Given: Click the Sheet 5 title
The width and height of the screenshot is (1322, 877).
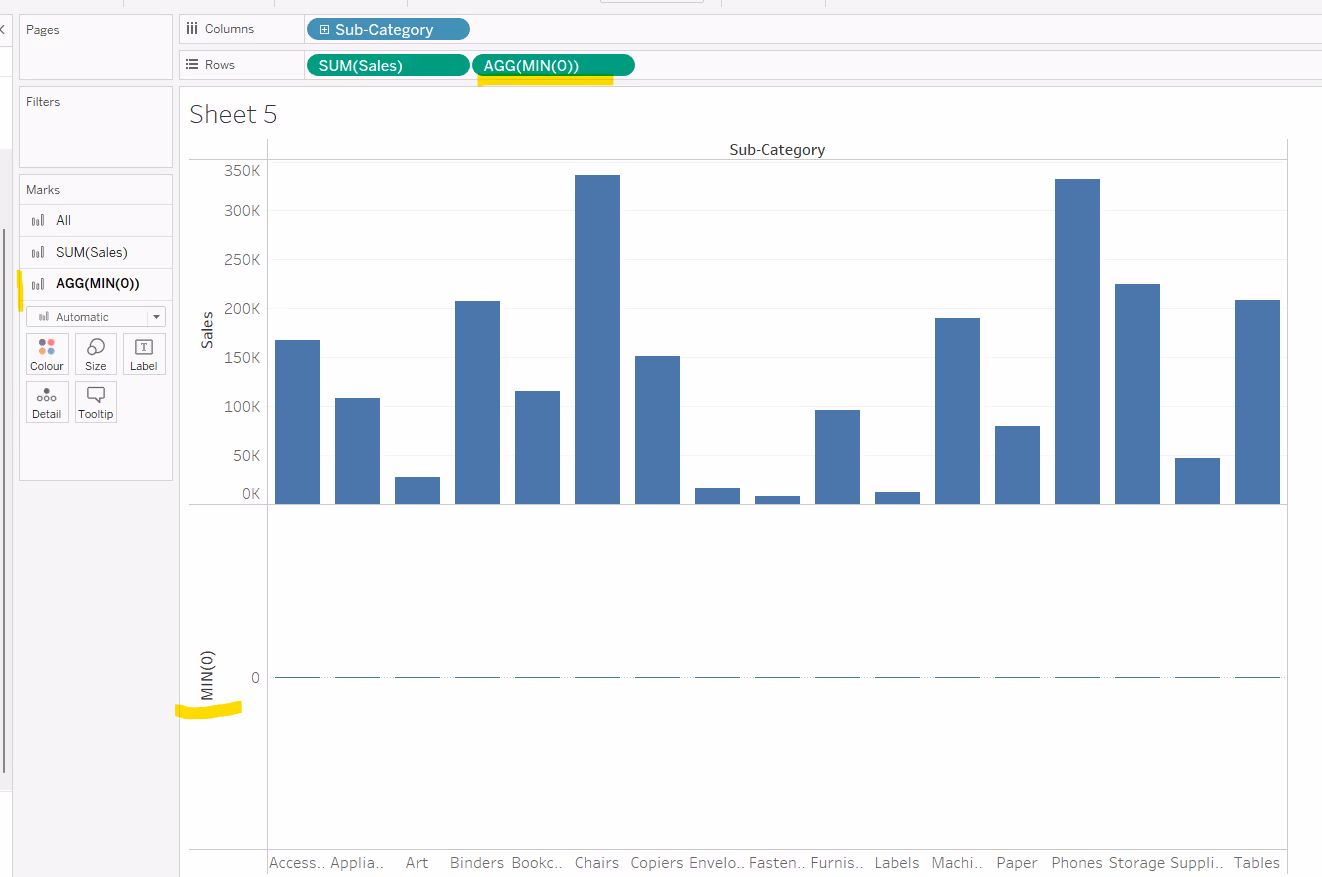Looking at the screenshot, I should coord(233,115).
